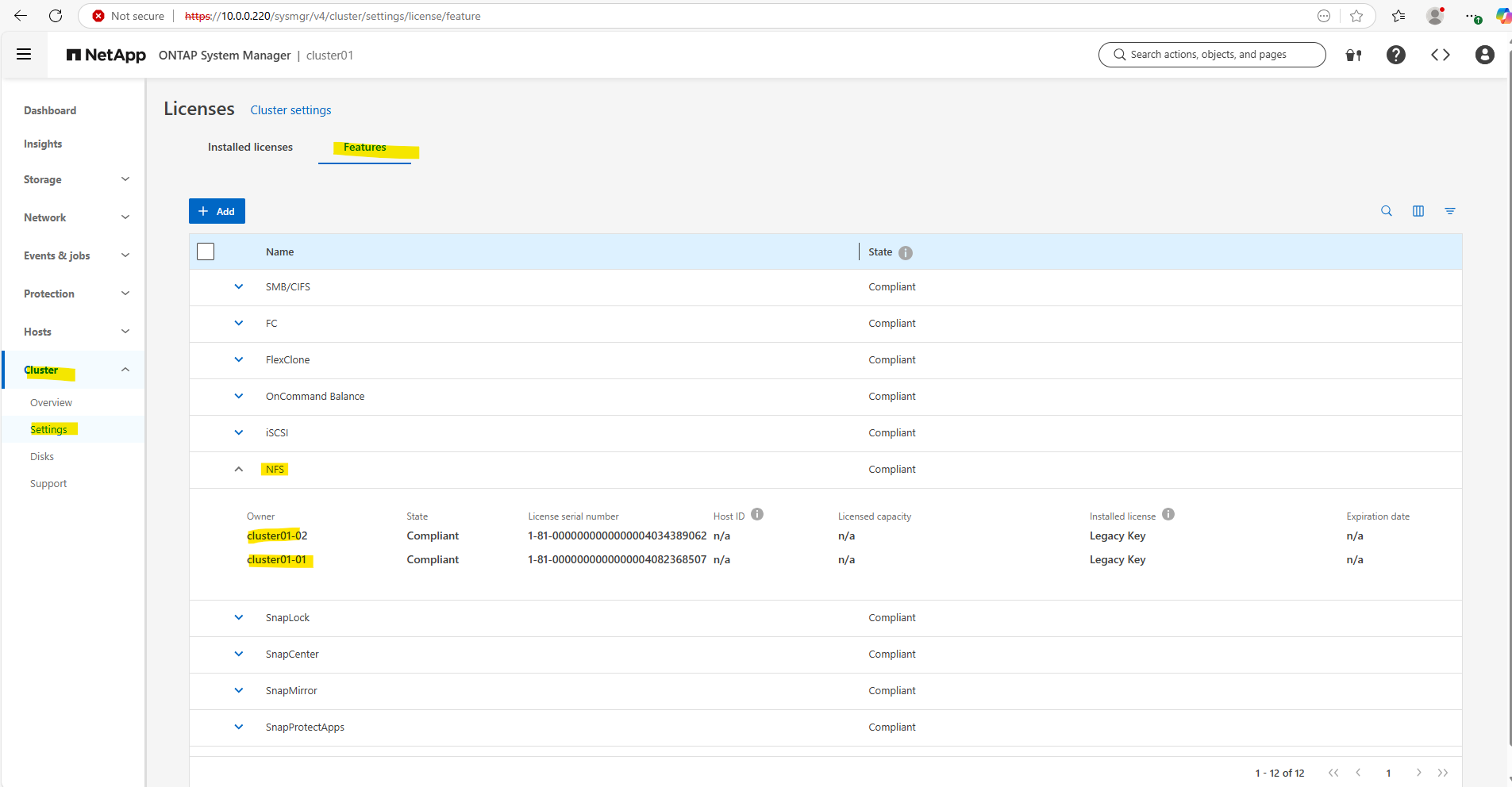
Task: Open the help question mark icon
Action: pos(1396,55)
